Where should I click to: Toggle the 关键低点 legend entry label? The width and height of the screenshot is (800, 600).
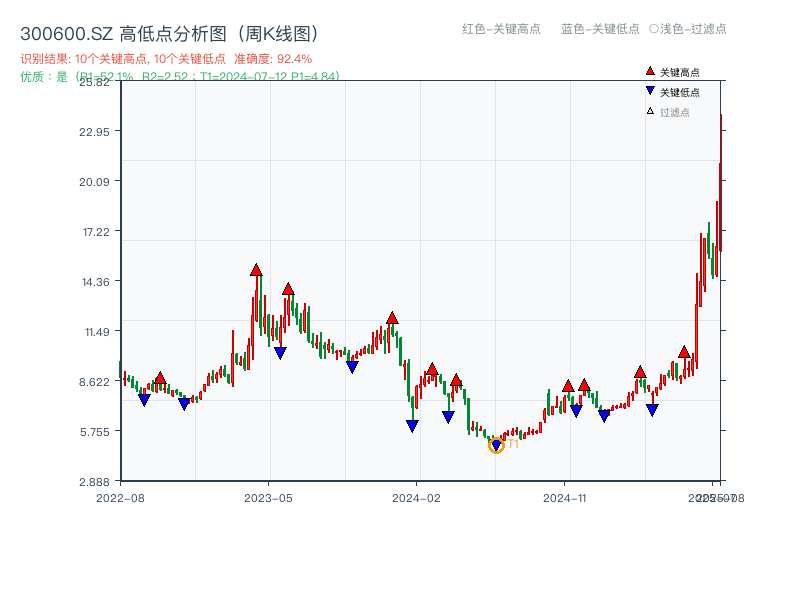point(680,92)
